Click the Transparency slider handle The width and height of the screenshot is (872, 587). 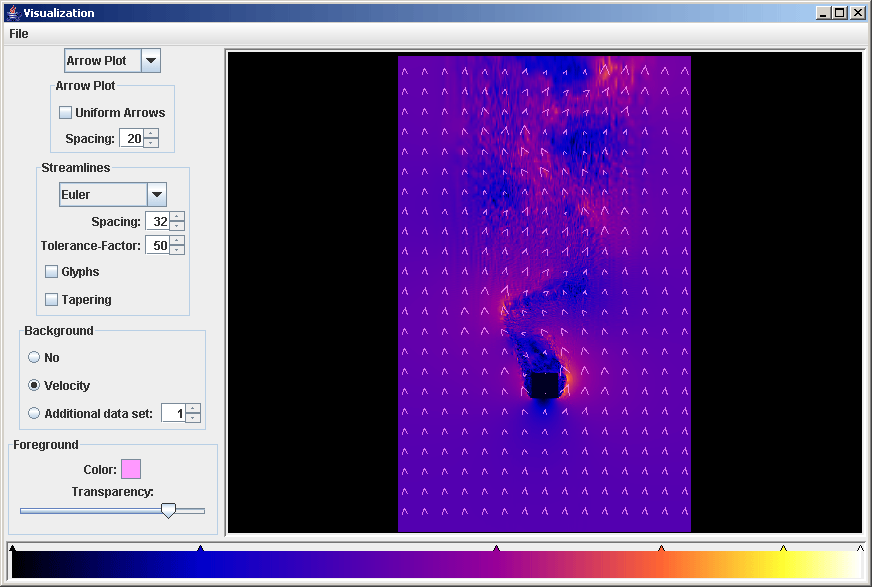click(x=168, y=510)
